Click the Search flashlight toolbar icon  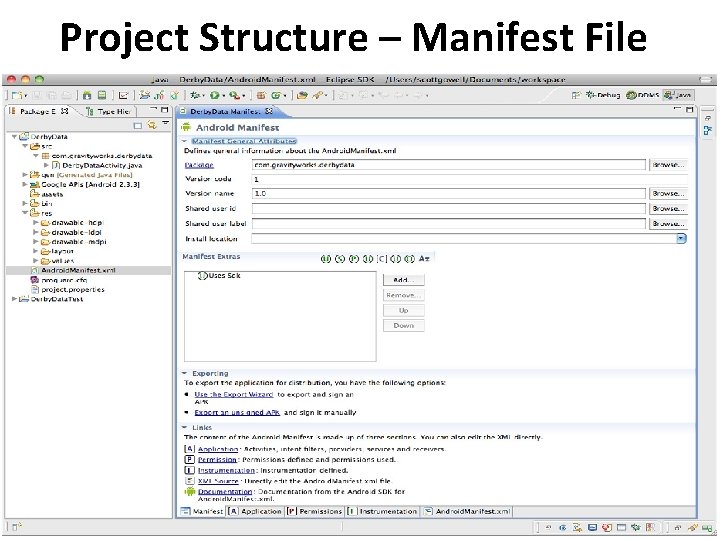coord(317,96)
